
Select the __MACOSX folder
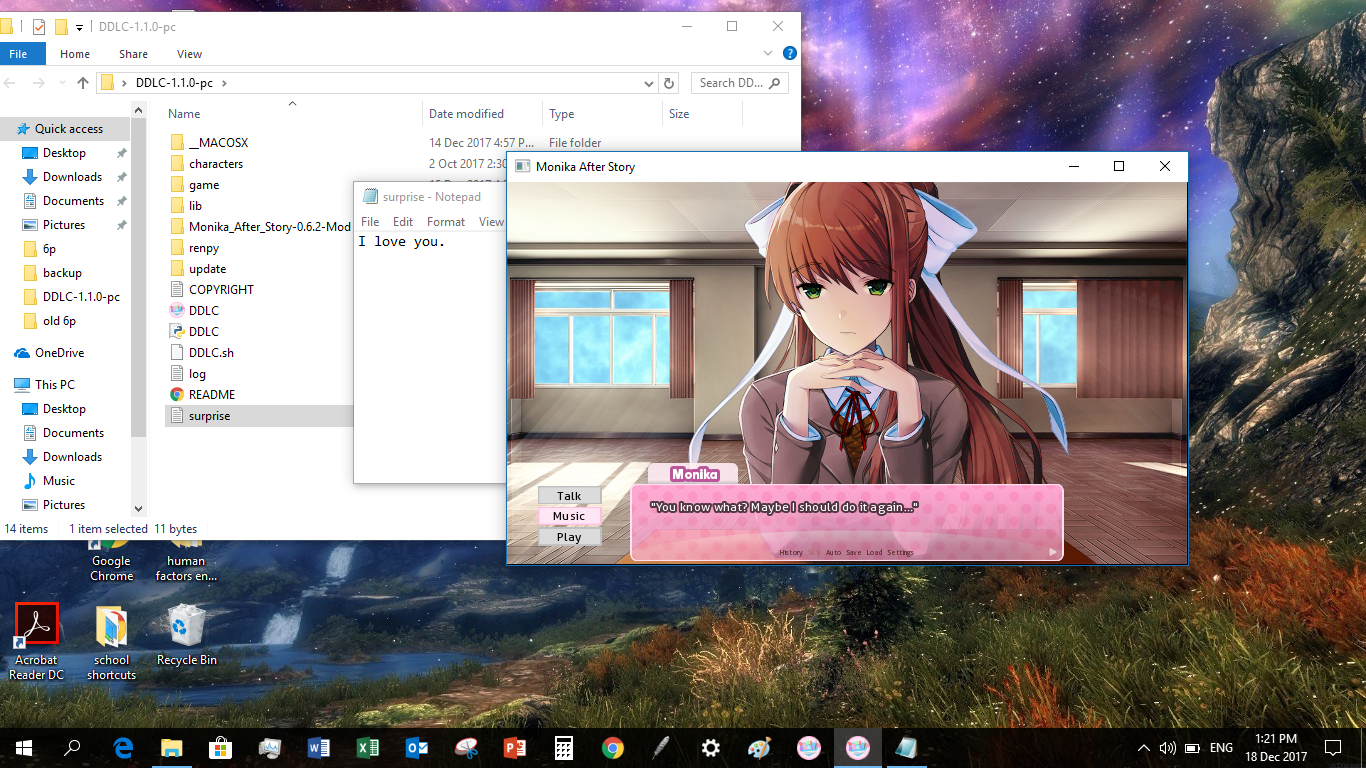pyautogui.click(x=218, y=143)
